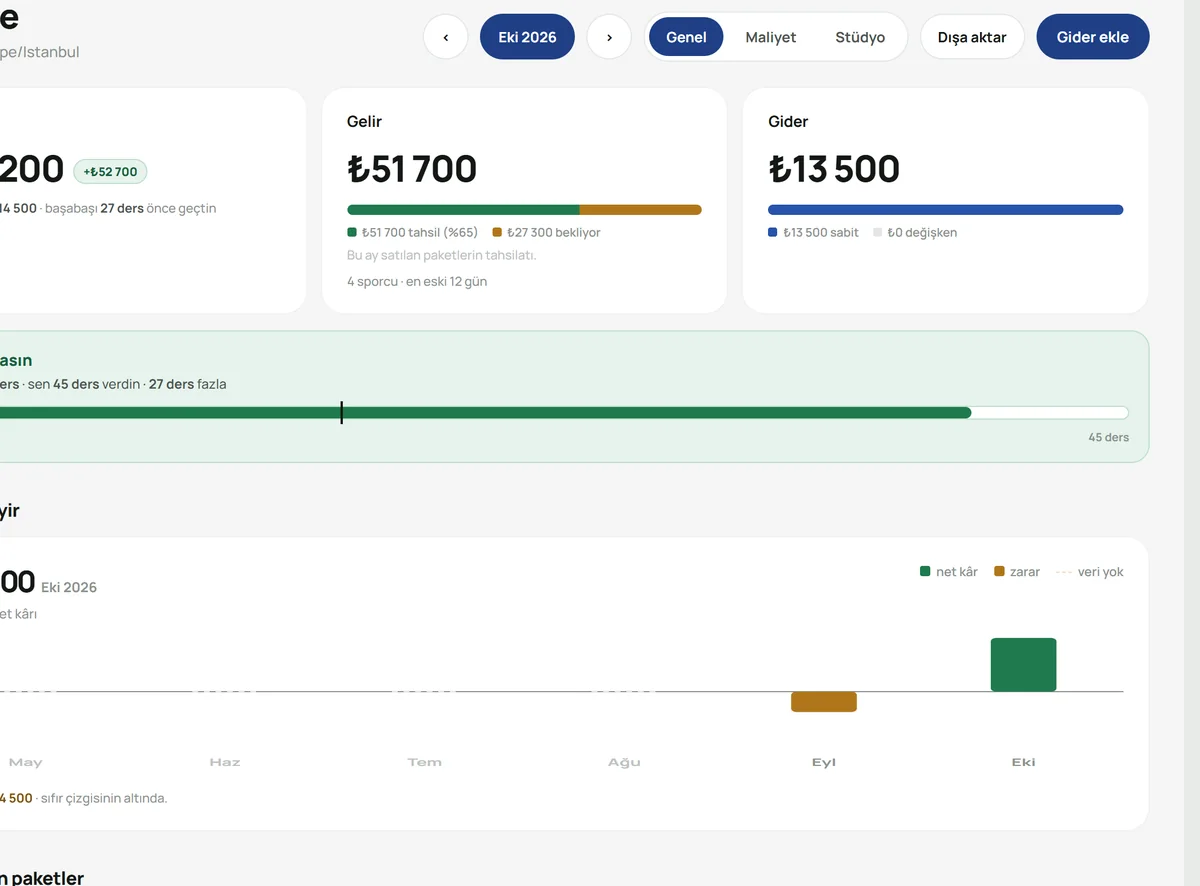Click the blue Gider progress bar
The height and width of the screenshot is (886, 1200).
[945, 210]
